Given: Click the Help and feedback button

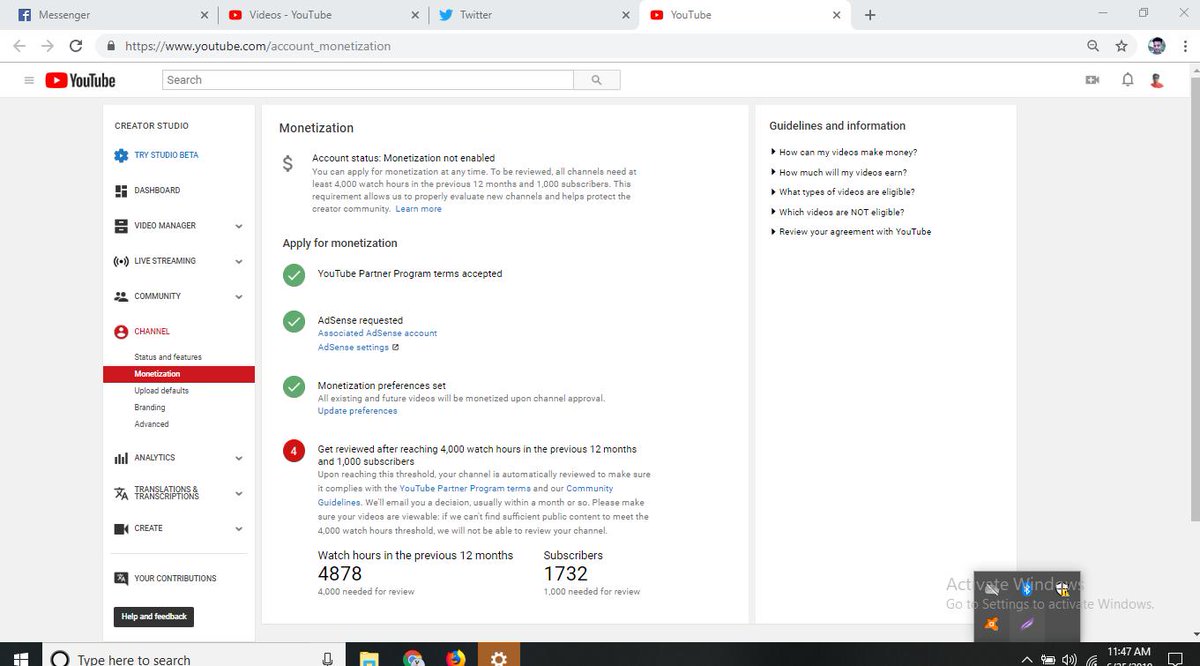Looking at the screenshot, I should click(x=154, y=617).
